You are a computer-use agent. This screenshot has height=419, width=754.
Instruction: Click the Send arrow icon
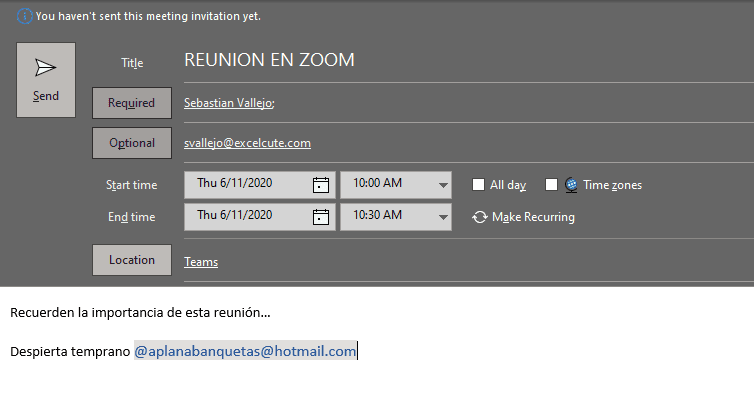coord(46,68)
